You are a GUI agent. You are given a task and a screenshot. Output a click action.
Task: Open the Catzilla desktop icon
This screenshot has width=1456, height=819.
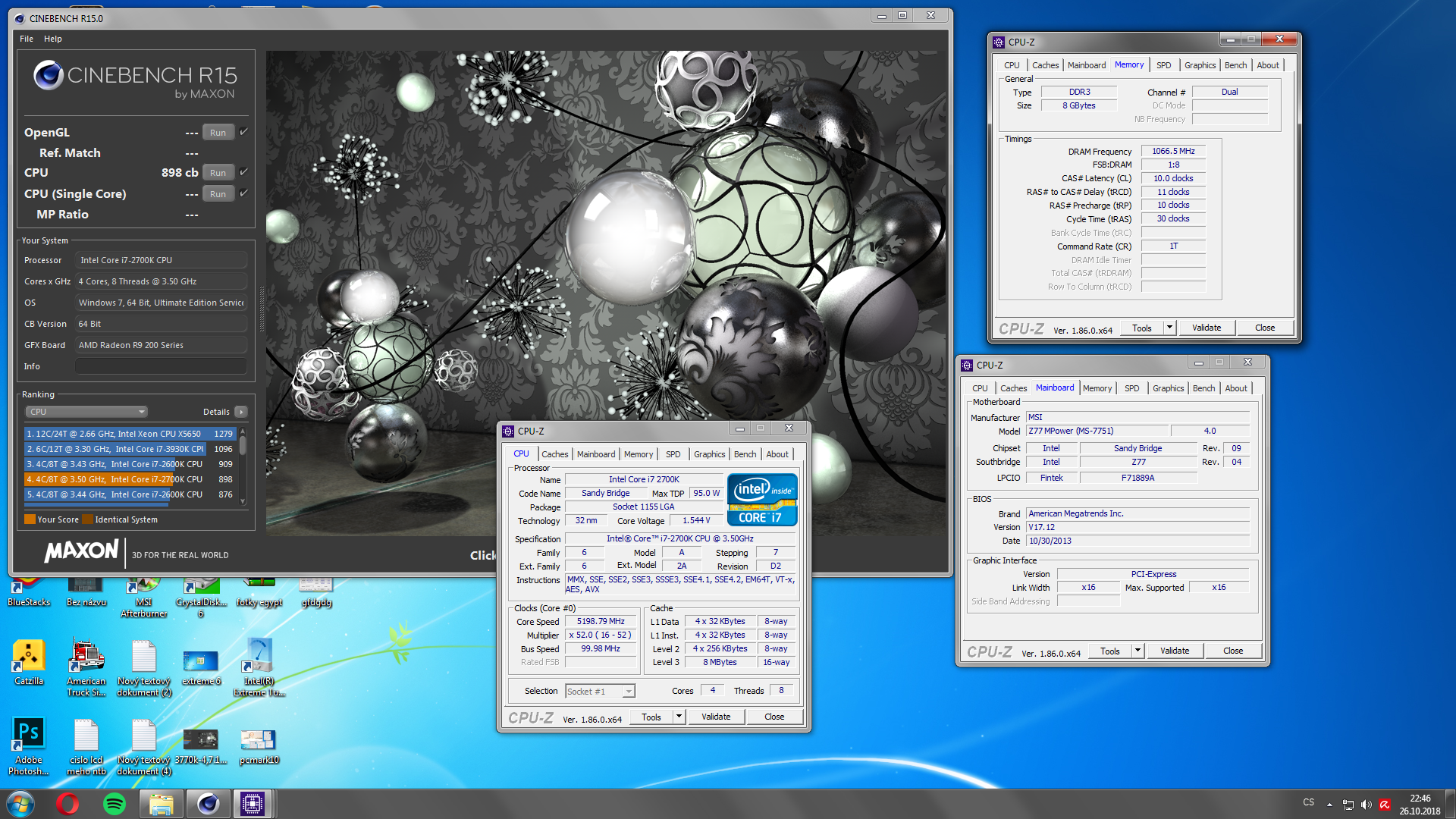pos(28,661)
